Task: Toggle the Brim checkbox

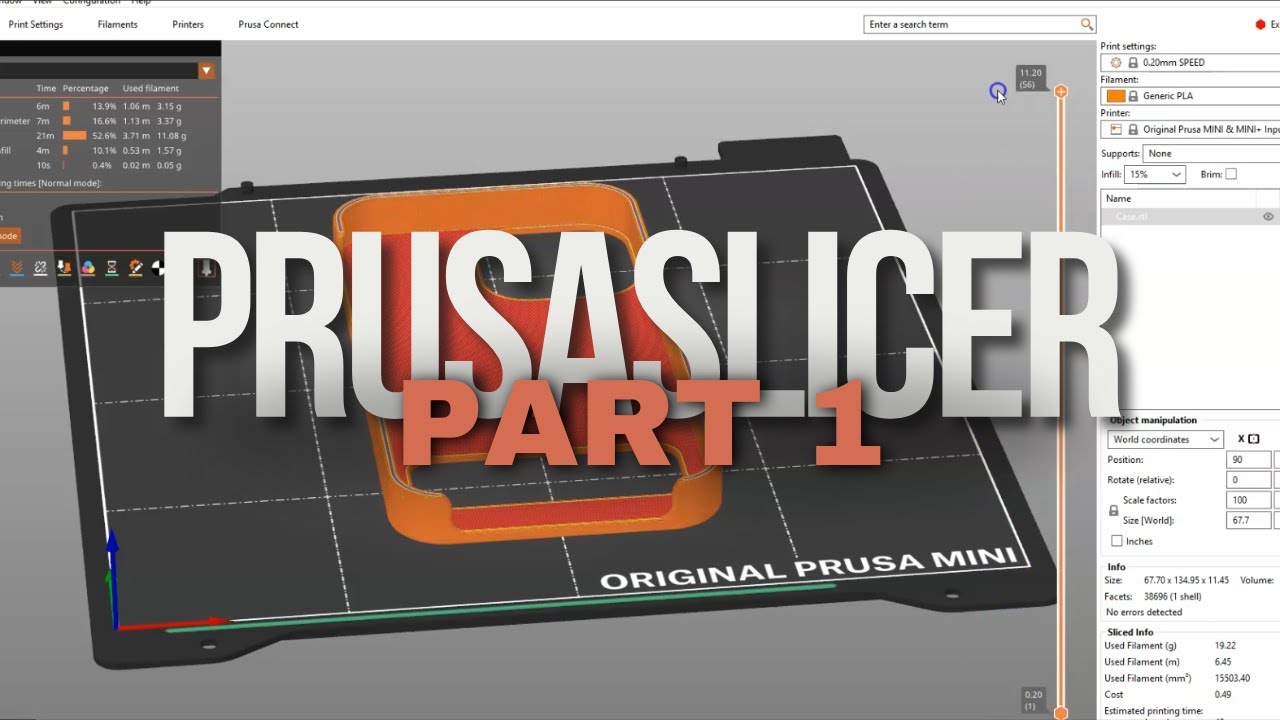Action: (x=1231, y=174)
